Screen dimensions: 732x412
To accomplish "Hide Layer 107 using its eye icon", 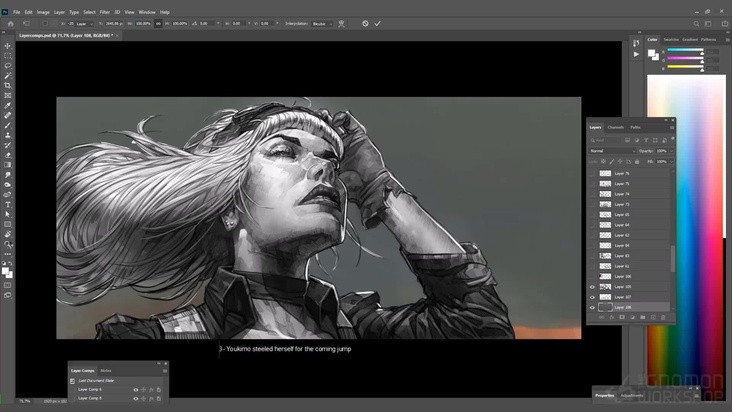I will (592, 297).
